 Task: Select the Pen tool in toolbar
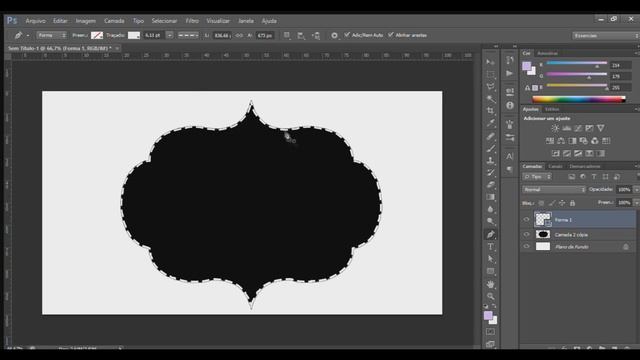(490, 234)
